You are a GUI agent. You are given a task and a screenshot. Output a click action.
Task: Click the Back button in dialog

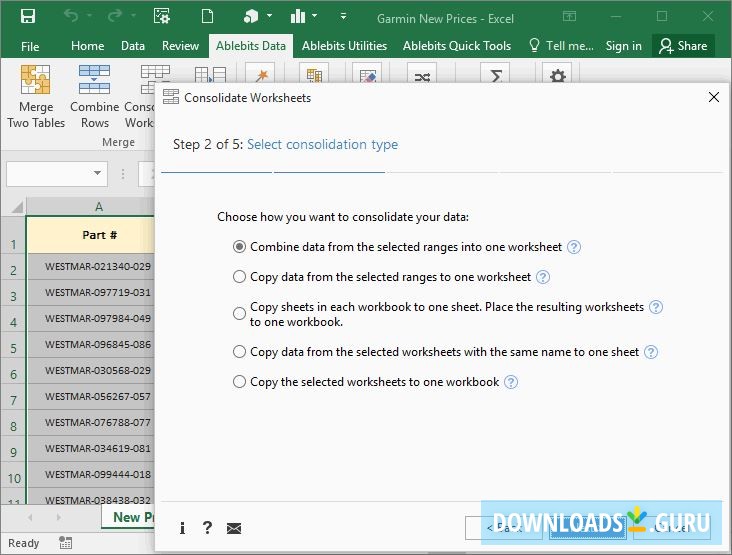pos(503,528)
